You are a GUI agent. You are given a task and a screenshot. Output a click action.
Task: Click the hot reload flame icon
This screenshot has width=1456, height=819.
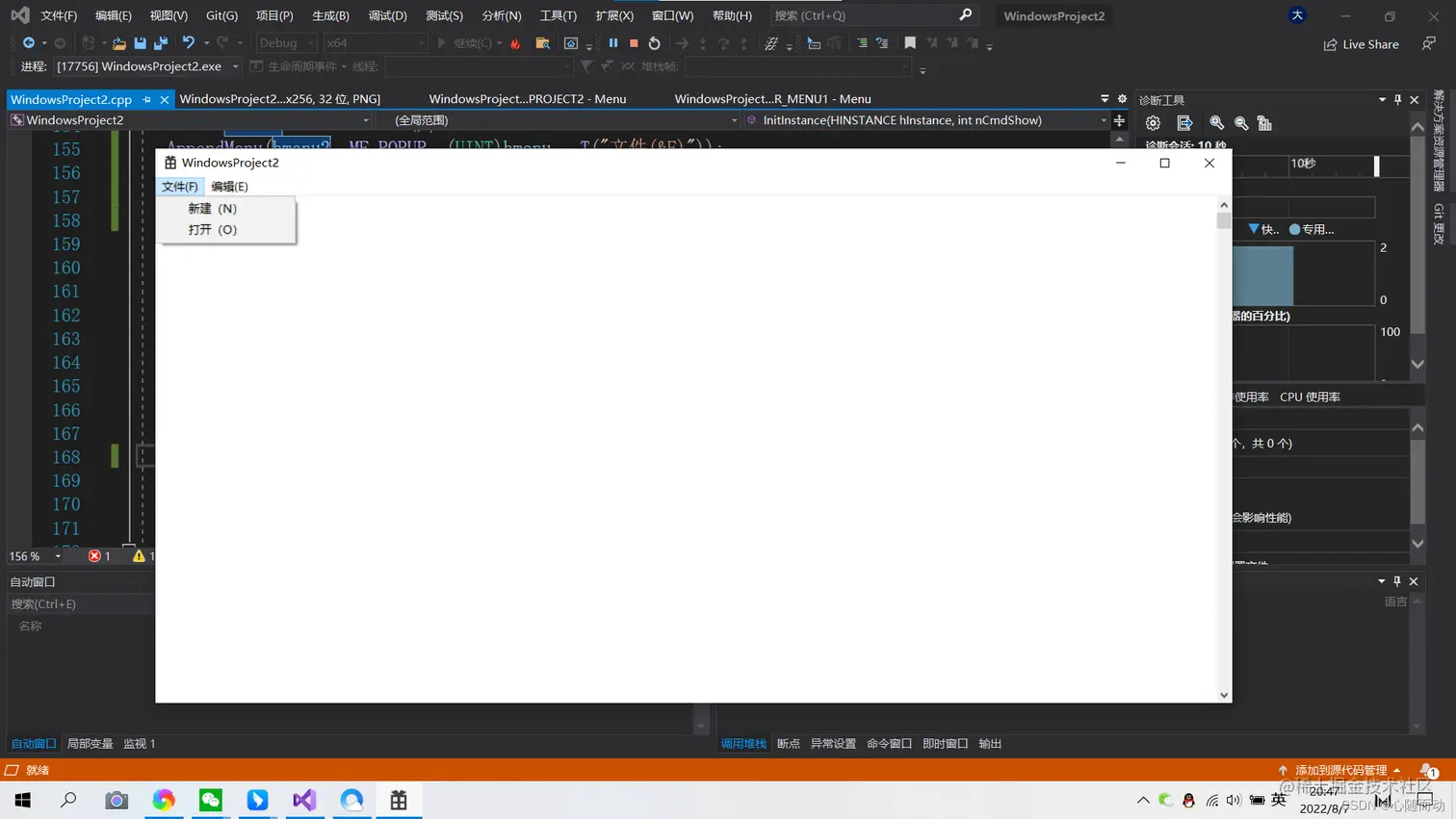[x=516, y=43]
